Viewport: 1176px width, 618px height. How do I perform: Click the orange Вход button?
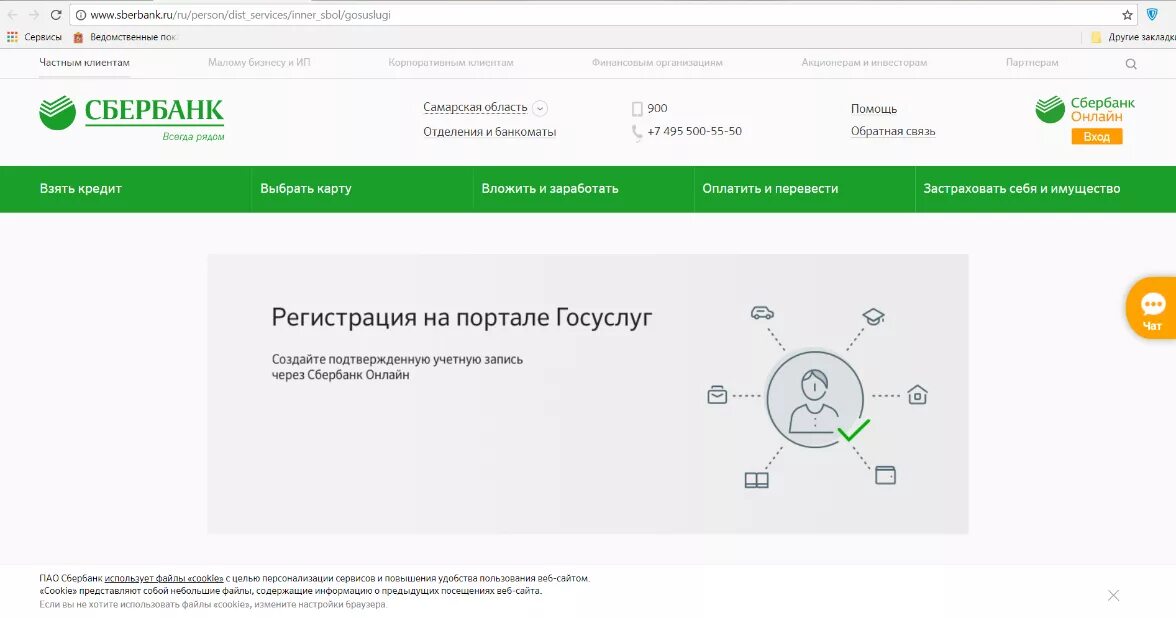(x=1096, y=136)
